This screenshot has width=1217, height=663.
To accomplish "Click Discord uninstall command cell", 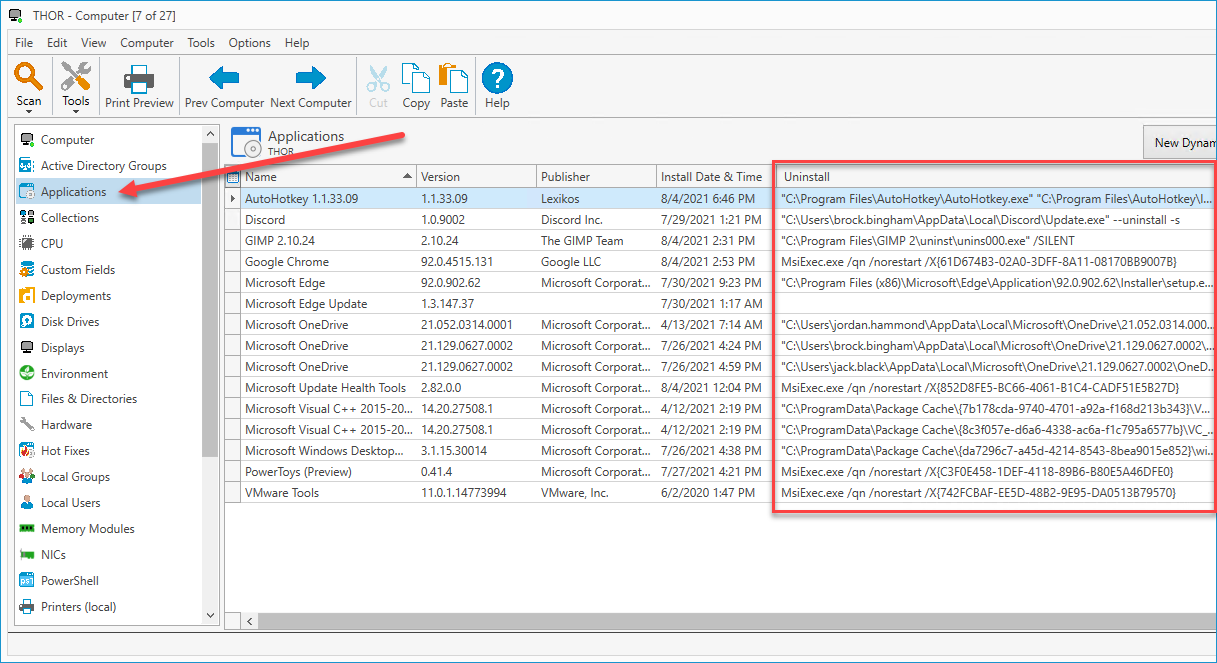I will click(x=997, y=220).
